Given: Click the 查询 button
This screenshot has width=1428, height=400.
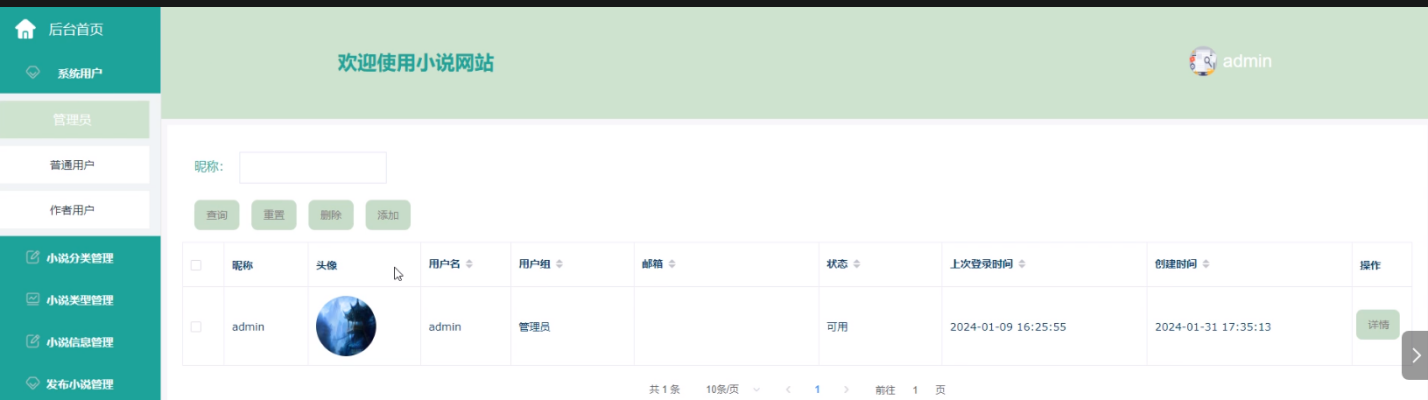Looking at the screenshot, I should click(x=216, y=215).
